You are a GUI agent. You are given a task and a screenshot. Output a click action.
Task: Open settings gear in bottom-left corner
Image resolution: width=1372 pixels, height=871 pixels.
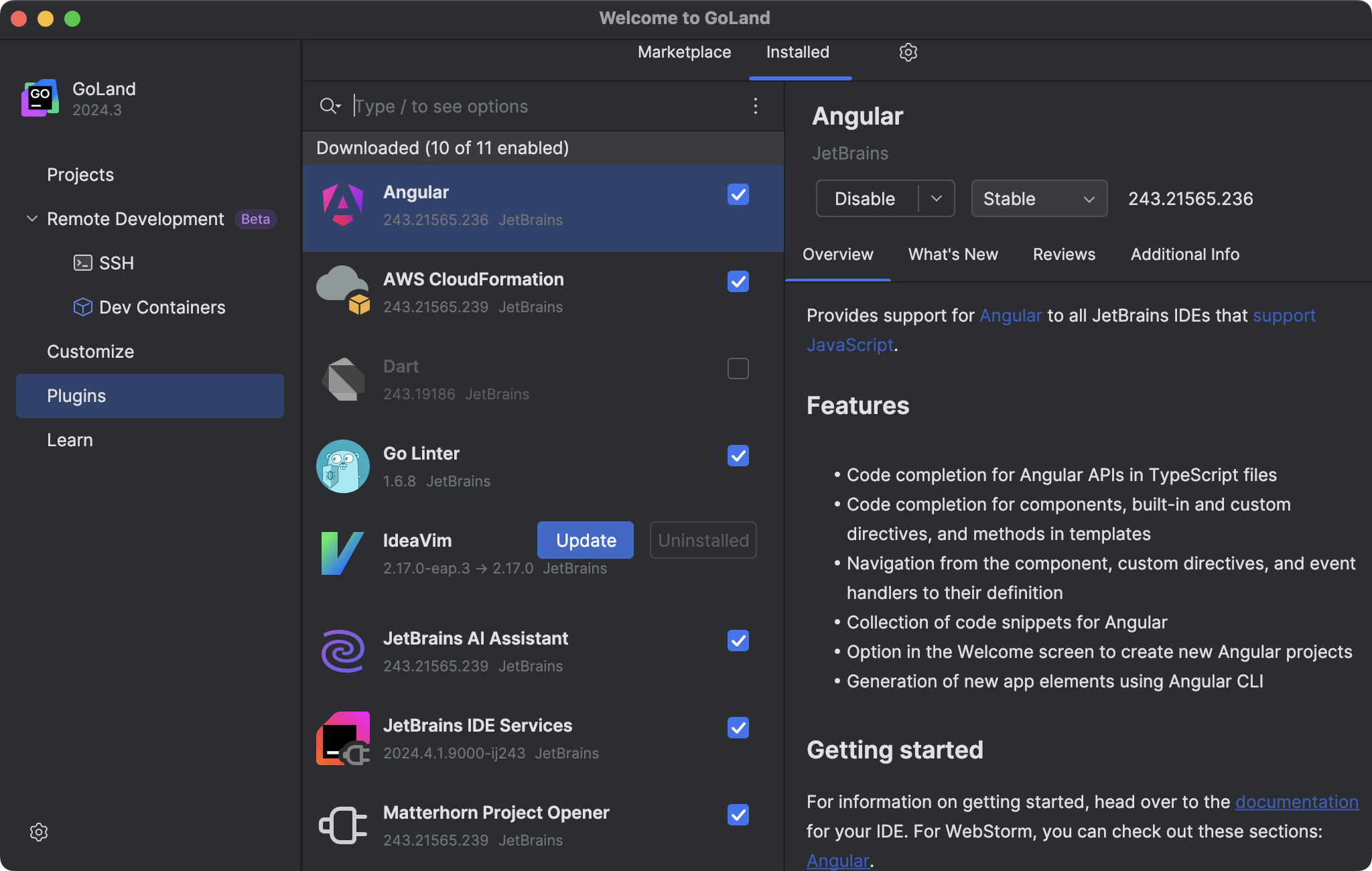coord(39,832)
